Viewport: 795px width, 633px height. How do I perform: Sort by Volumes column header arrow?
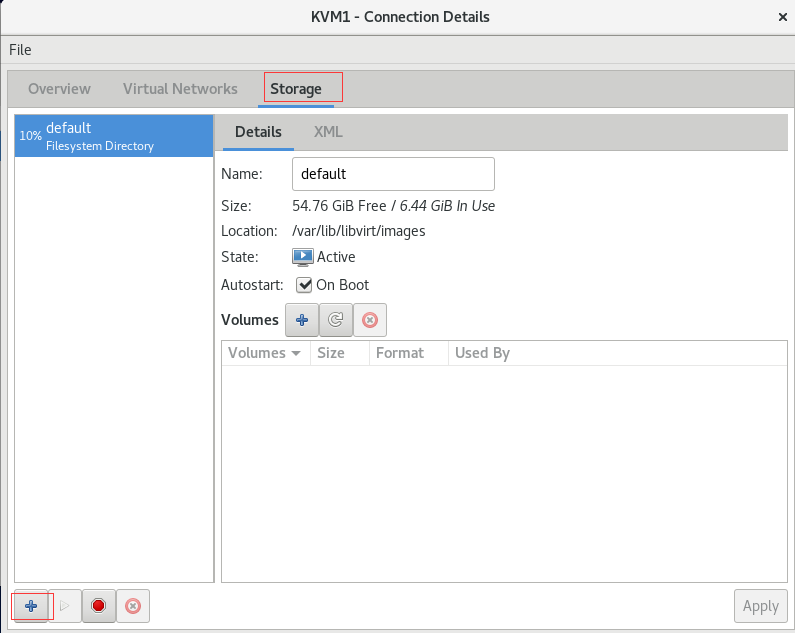point(296,353)
